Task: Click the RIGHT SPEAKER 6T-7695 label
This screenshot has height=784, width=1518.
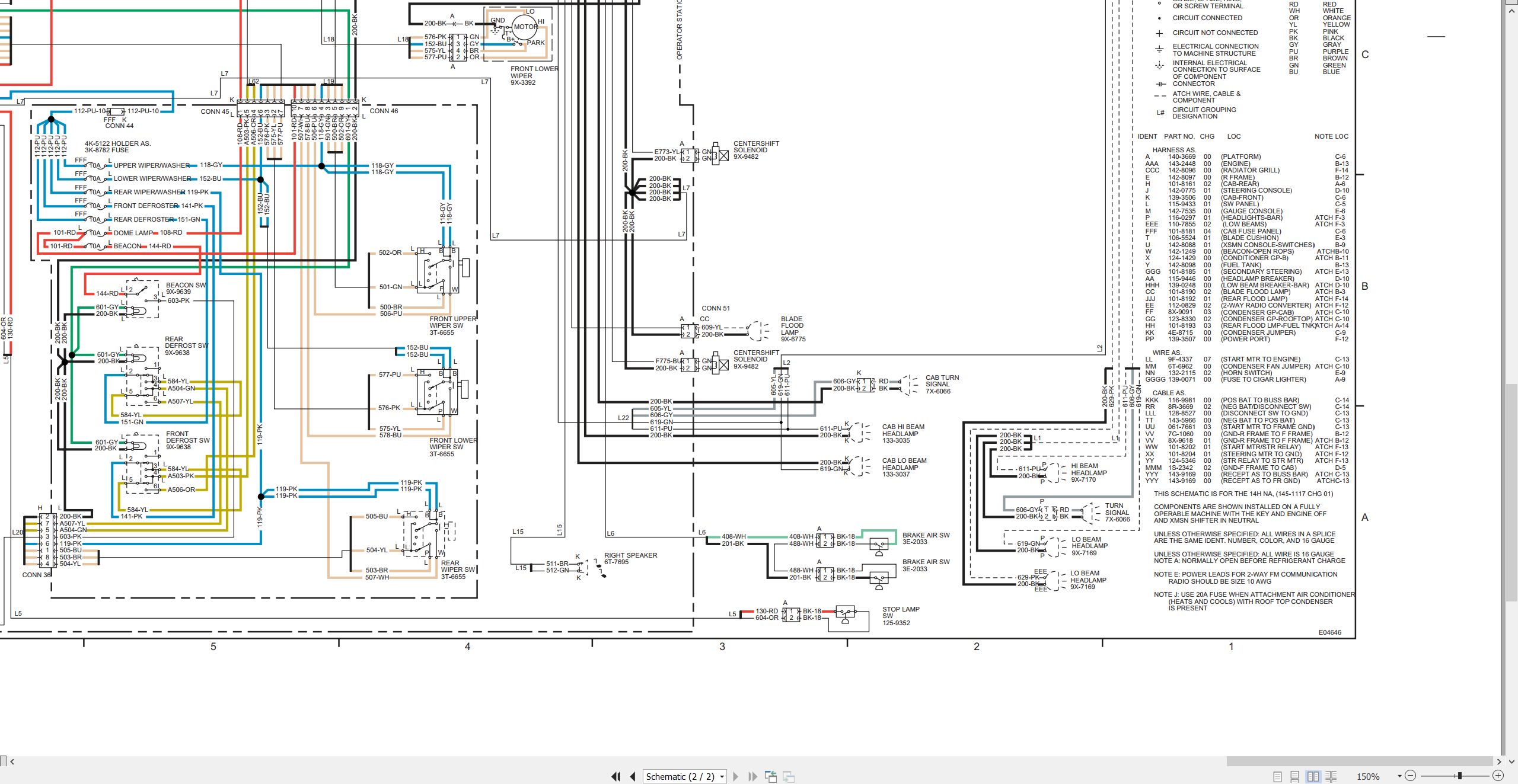Action: [x=630, y=558]
